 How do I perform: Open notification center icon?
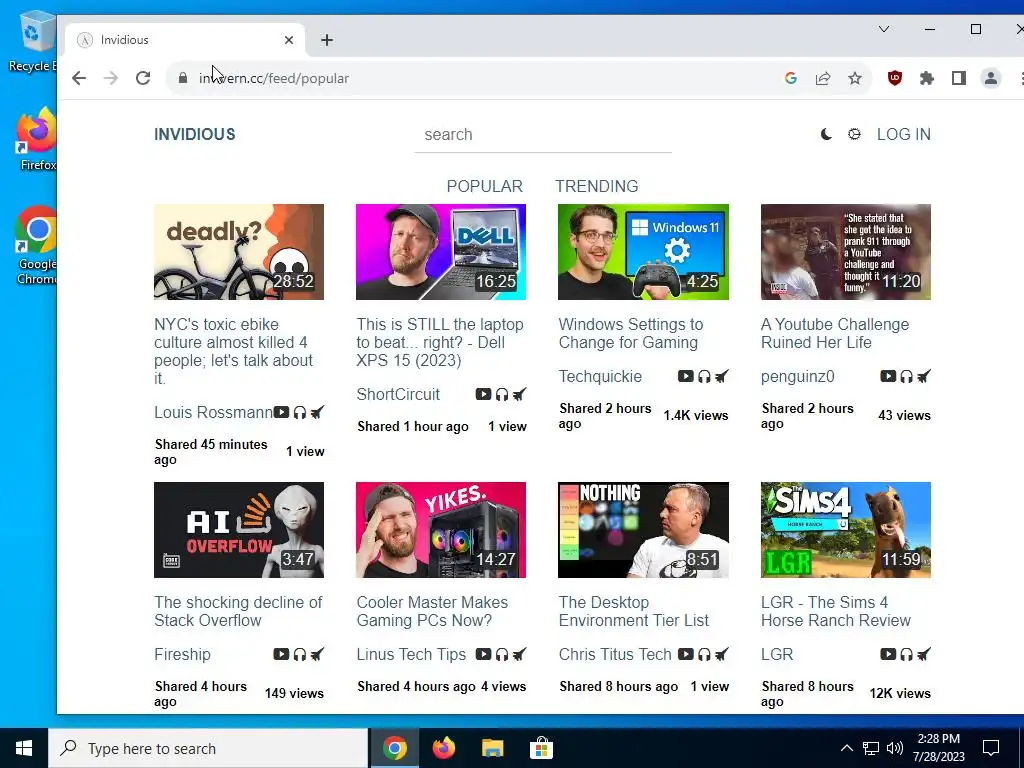tap(991, 748)
